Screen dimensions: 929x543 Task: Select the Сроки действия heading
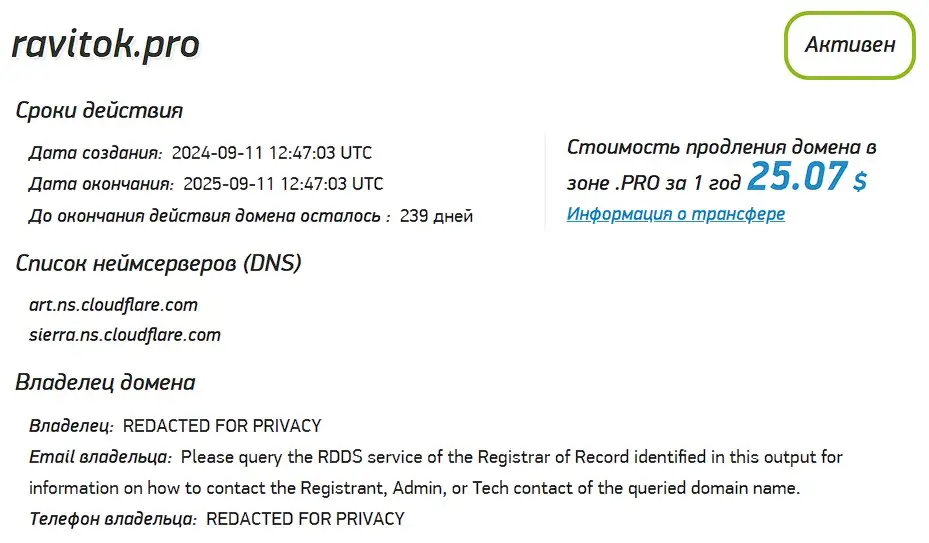pos(99,110)
